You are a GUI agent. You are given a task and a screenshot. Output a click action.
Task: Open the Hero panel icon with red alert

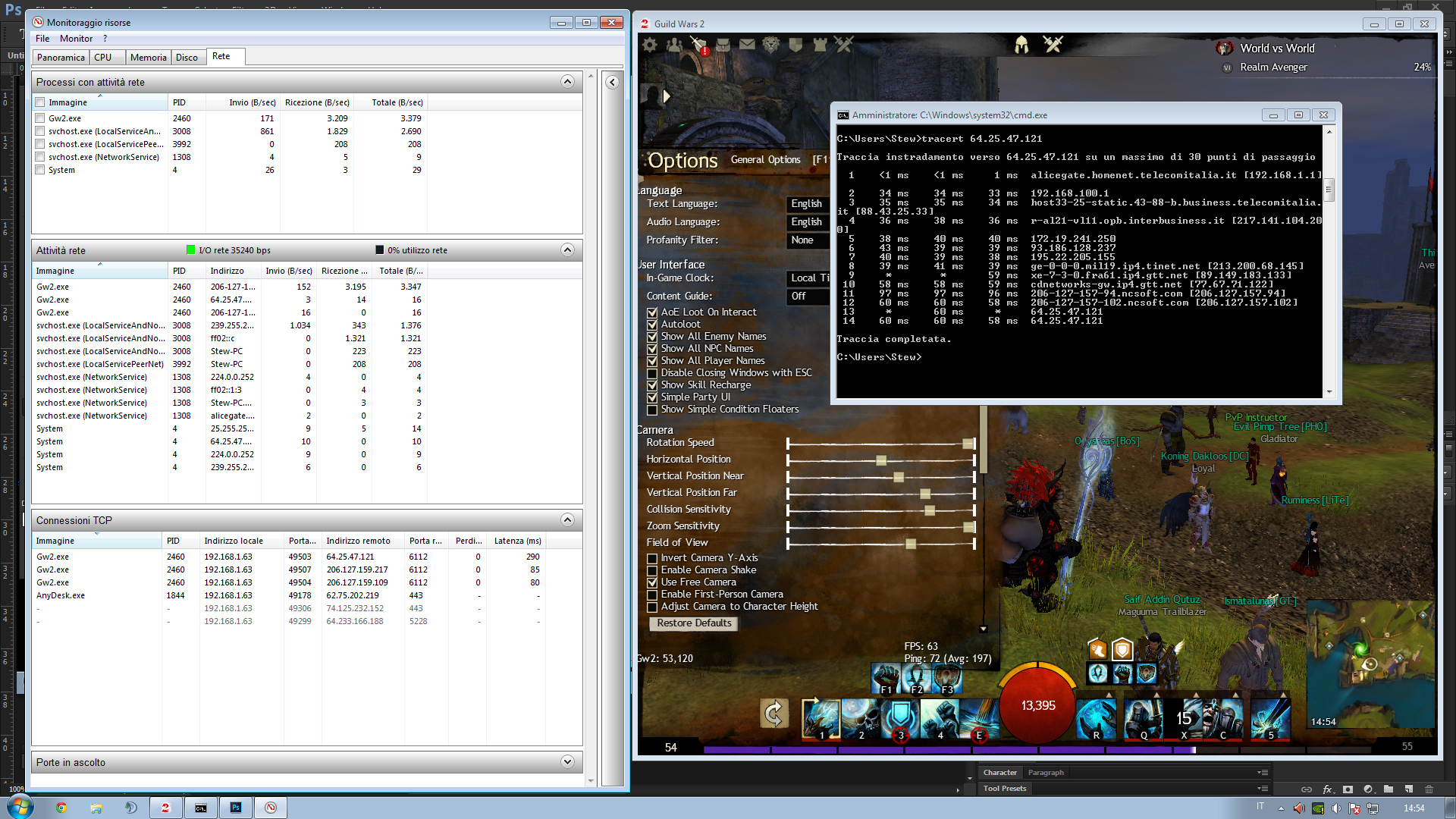[x=698, y=45]
